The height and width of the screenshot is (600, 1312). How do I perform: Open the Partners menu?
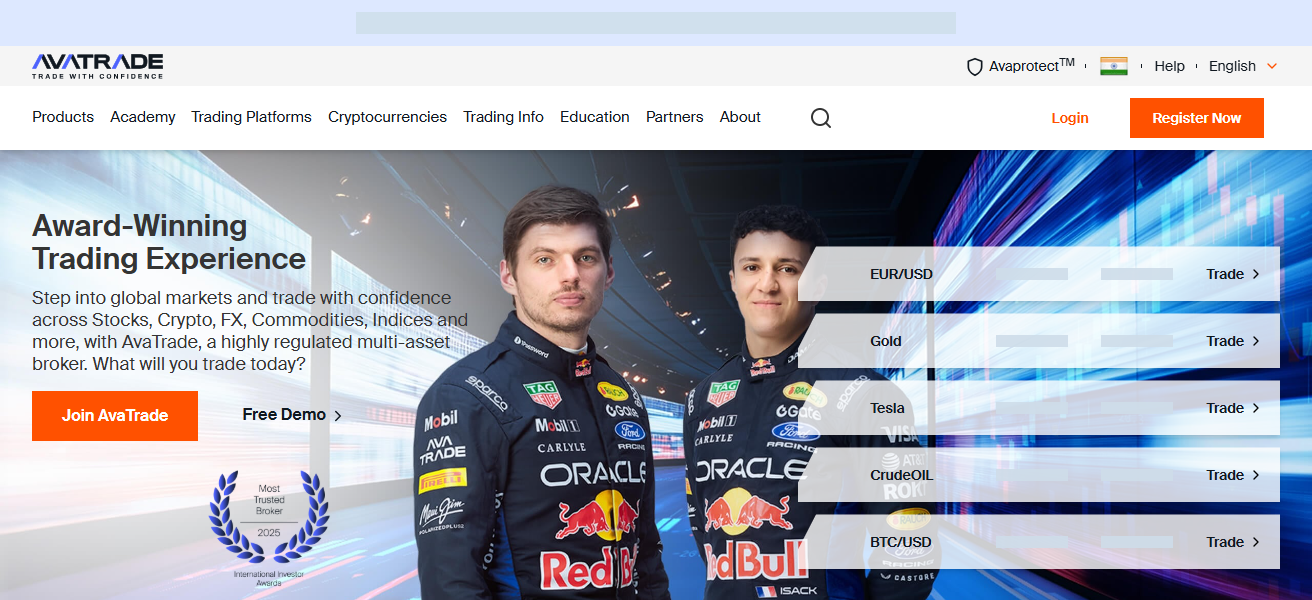675,117
